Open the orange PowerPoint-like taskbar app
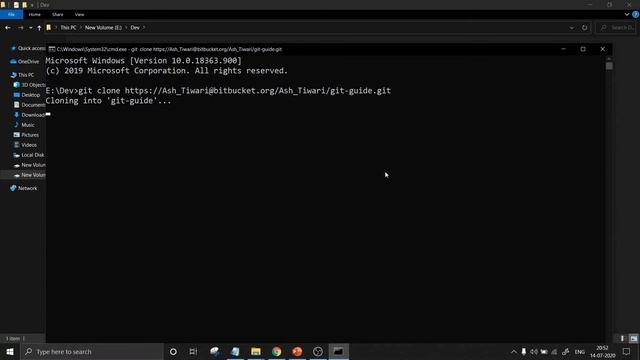 [x=297, y=351]
